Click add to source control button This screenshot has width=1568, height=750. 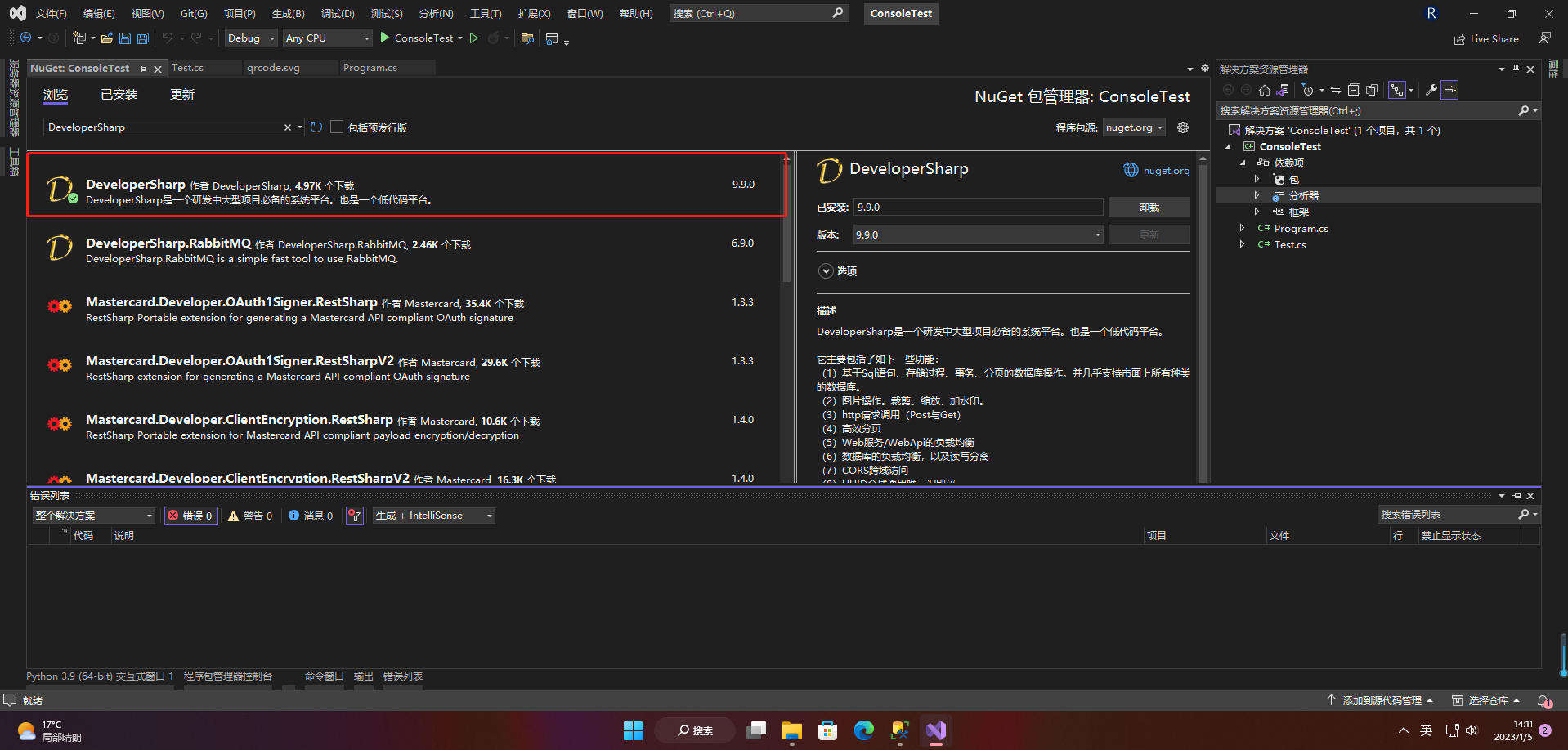[x=1381, y=701]
